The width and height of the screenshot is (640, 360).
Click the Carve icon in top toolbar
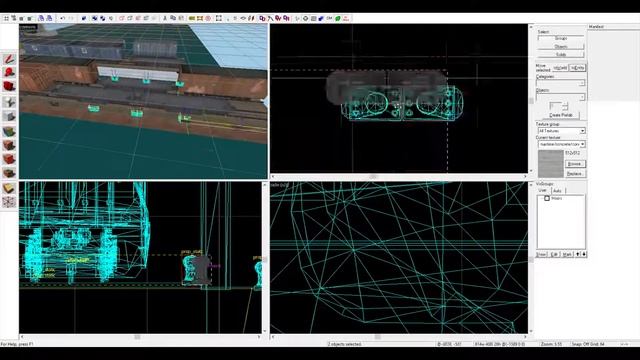pyautogui.click(x=84, y=18)
